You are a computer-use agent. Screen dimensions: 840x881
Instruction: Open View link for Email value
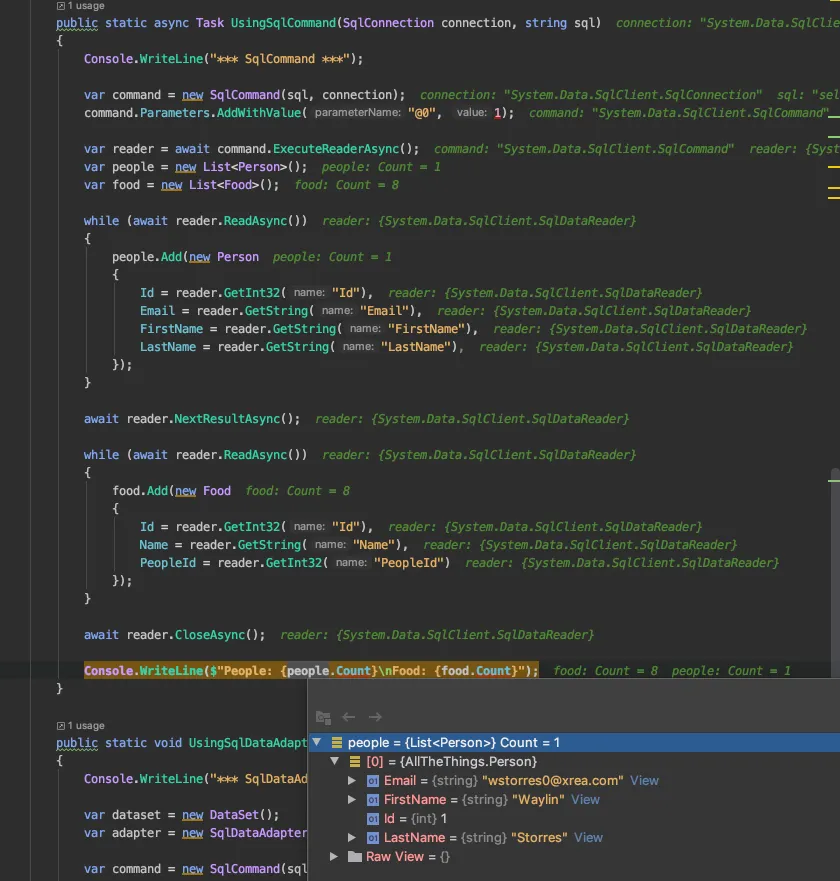point(644,780)
